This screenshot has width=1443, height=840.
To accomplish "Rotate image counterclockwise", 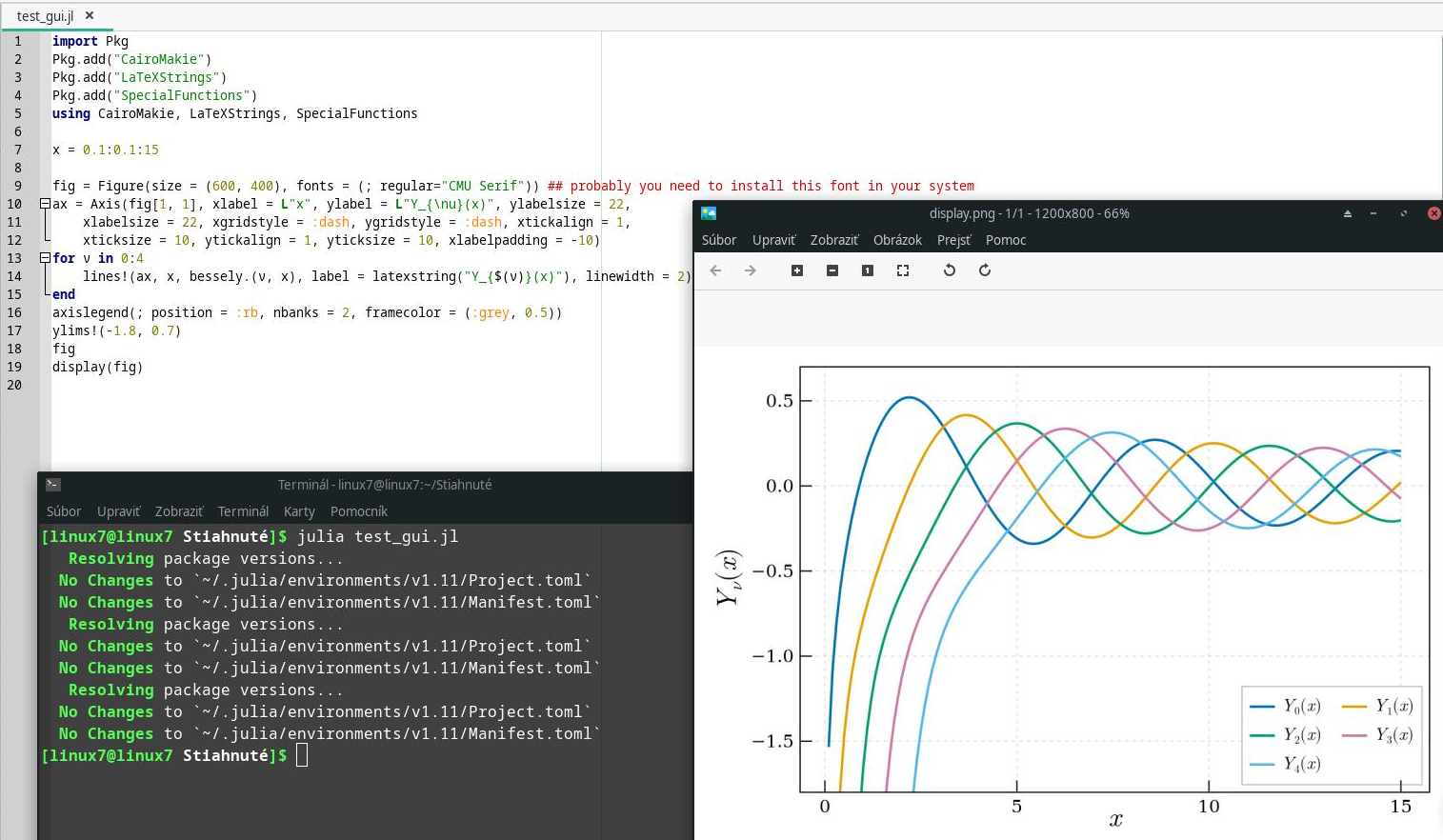I will click(x=950, y=270).
